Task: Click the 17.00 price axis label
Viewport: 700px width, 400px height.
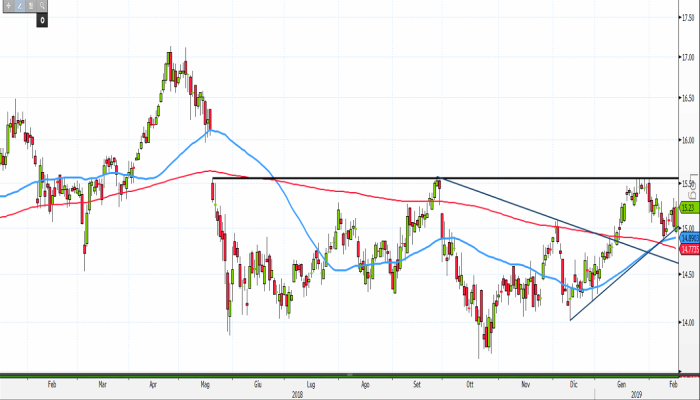Action: (688, 56)
